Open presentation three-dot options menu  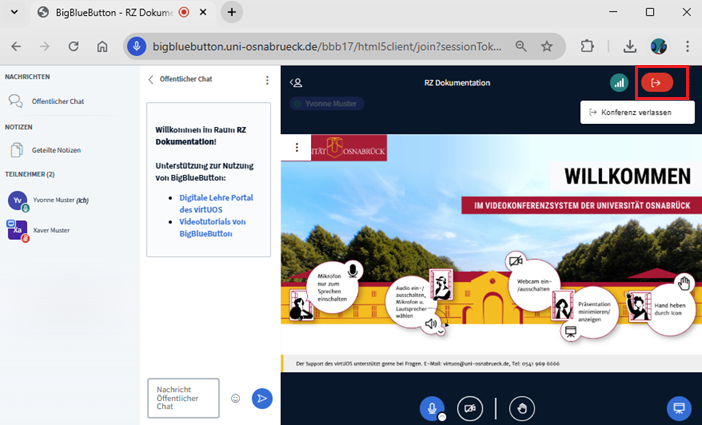pyautogui.click(x=297, y=147)
